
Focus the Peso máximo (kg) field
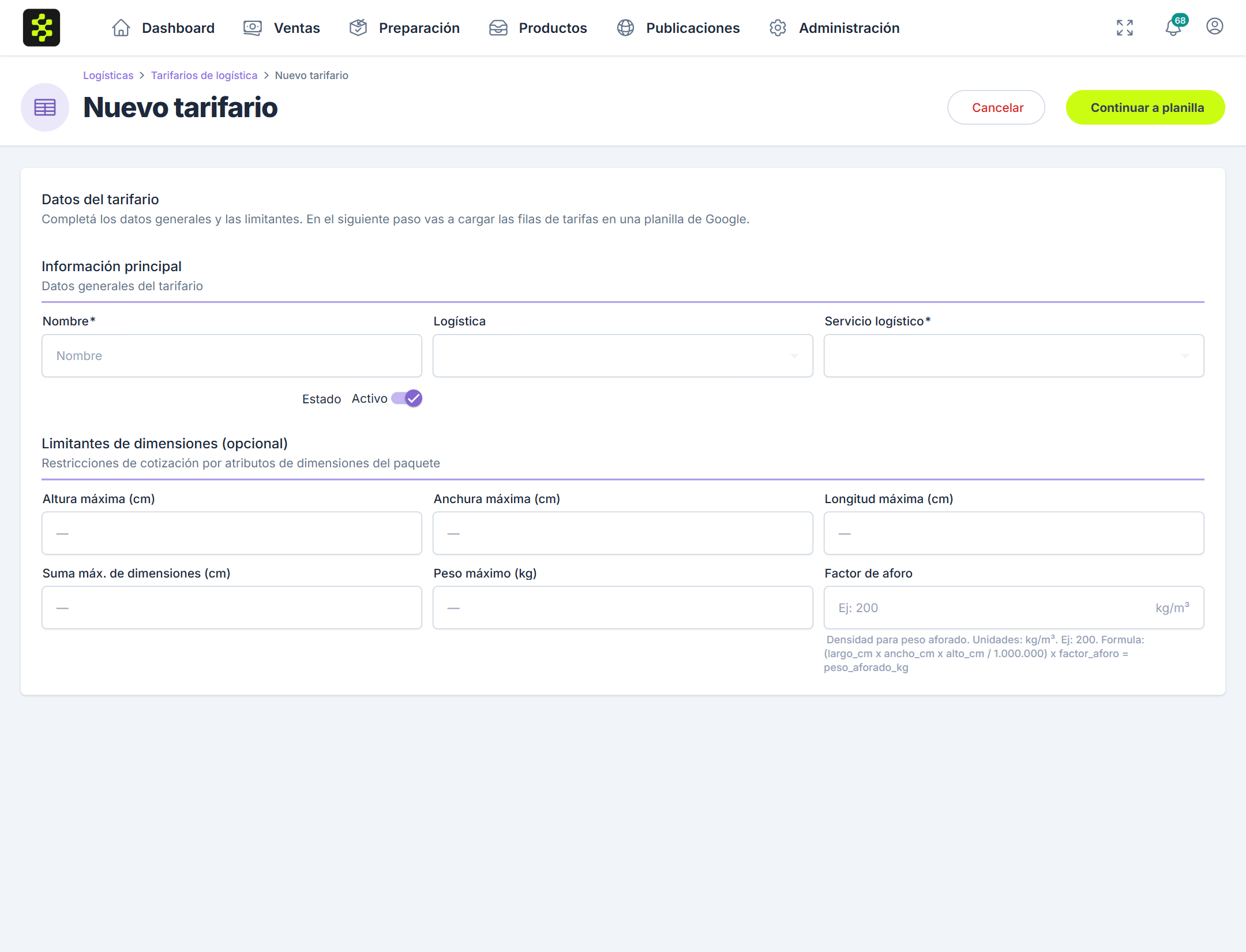click(x=622, y=608)
